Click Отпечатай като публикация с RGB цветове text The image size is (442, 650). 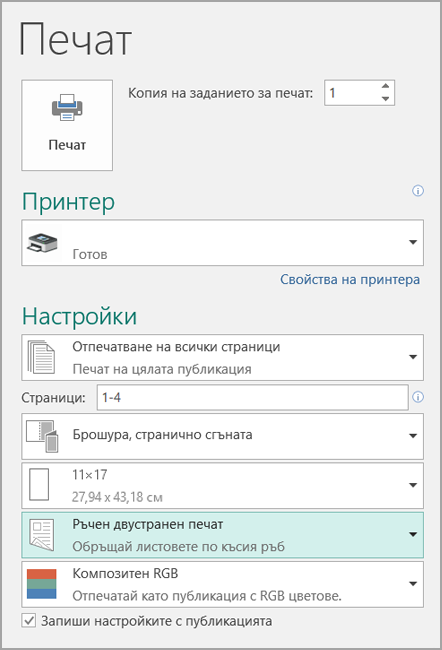point(207,596)
